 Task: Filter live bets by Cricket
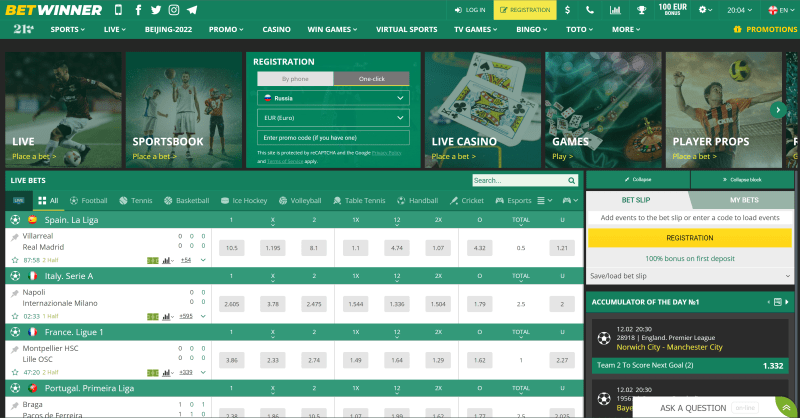coord(467,201)
